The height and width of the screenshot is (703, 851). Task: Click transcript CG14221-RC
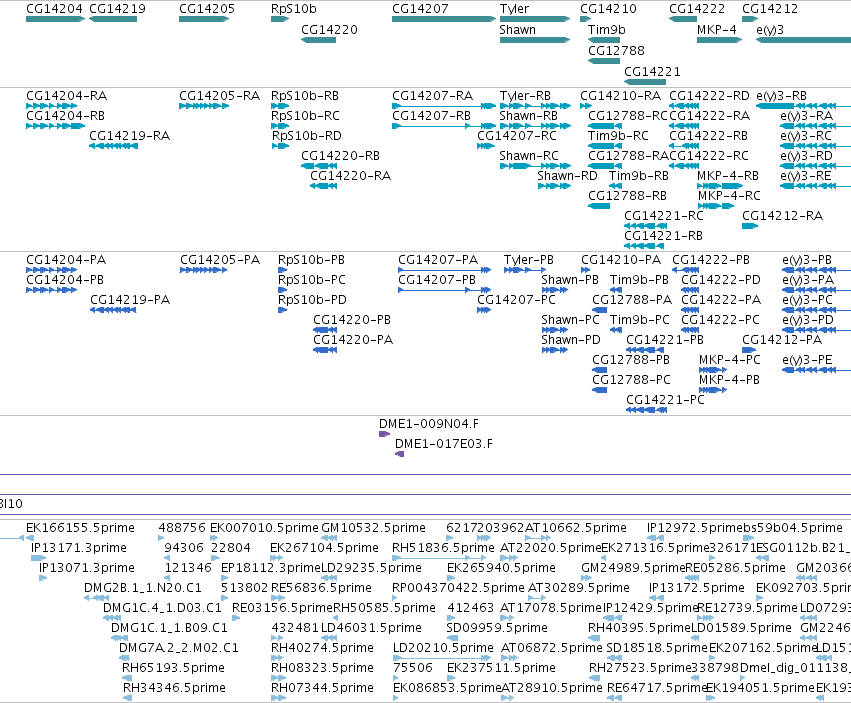pos(664,216)
